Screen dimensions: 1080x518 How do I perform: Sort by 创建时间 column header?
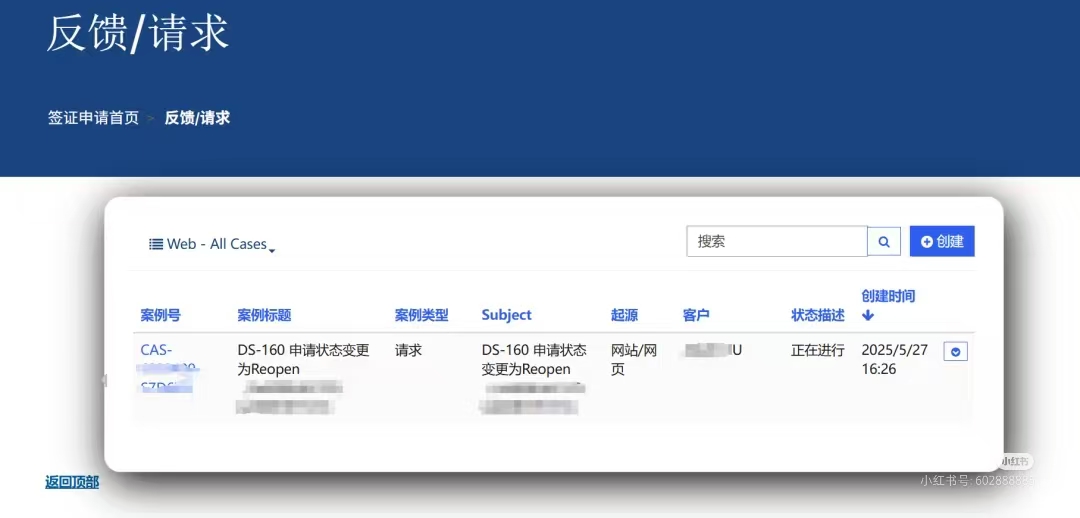[x=888, y=296]
